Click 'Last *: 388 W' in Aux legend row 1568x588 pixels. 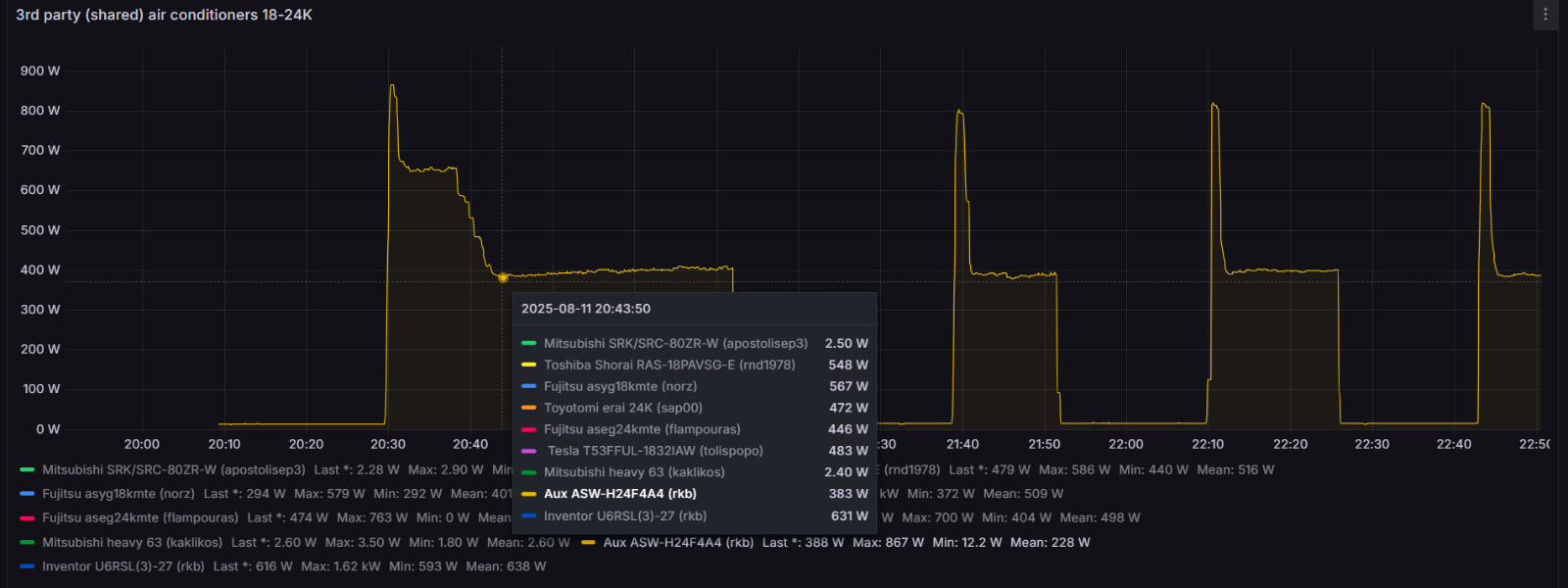[803, 542]
